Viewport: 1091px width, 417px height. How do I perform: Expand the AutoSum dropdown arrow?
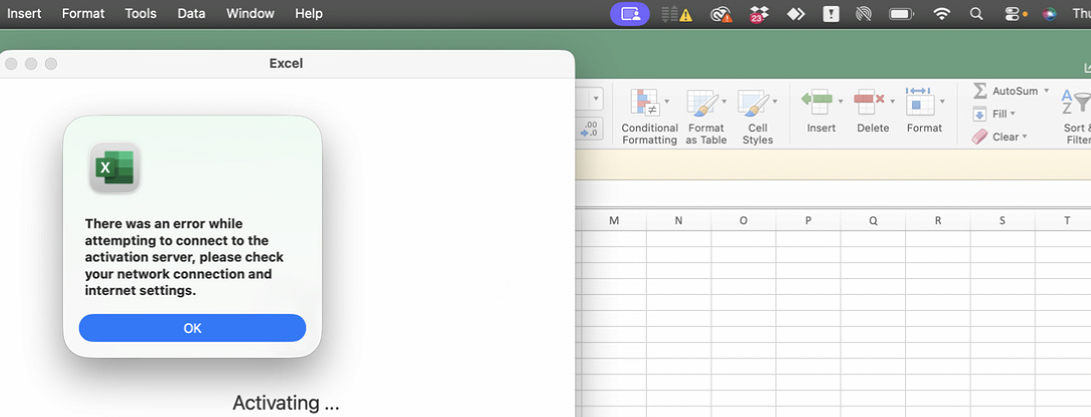click(1046, 91)
